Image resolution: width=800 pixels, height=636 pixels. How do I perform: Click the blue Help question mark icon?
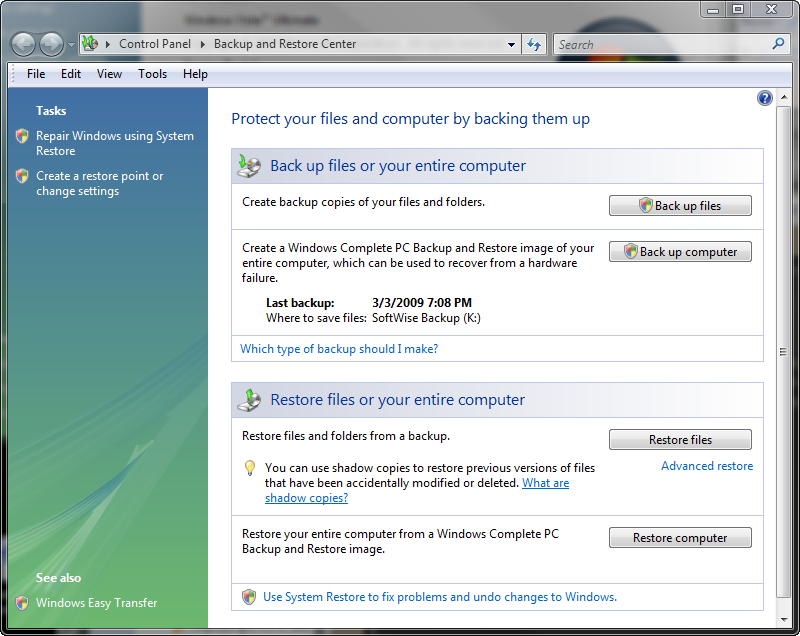point(764,98)
